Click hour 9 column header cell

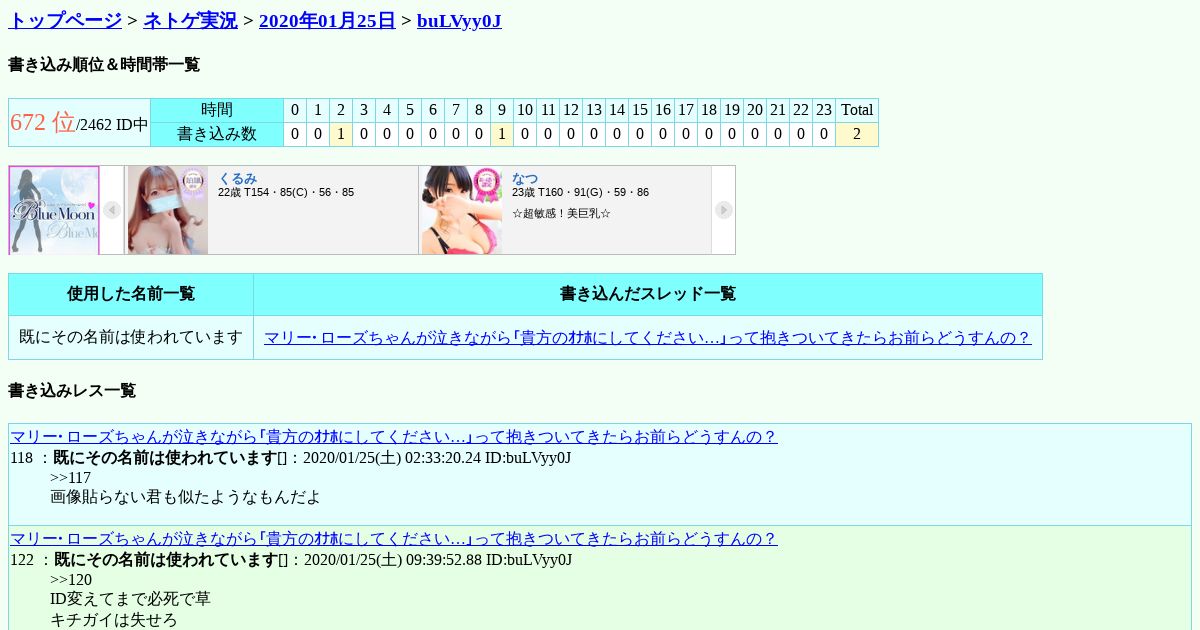(x=502, y=110)
